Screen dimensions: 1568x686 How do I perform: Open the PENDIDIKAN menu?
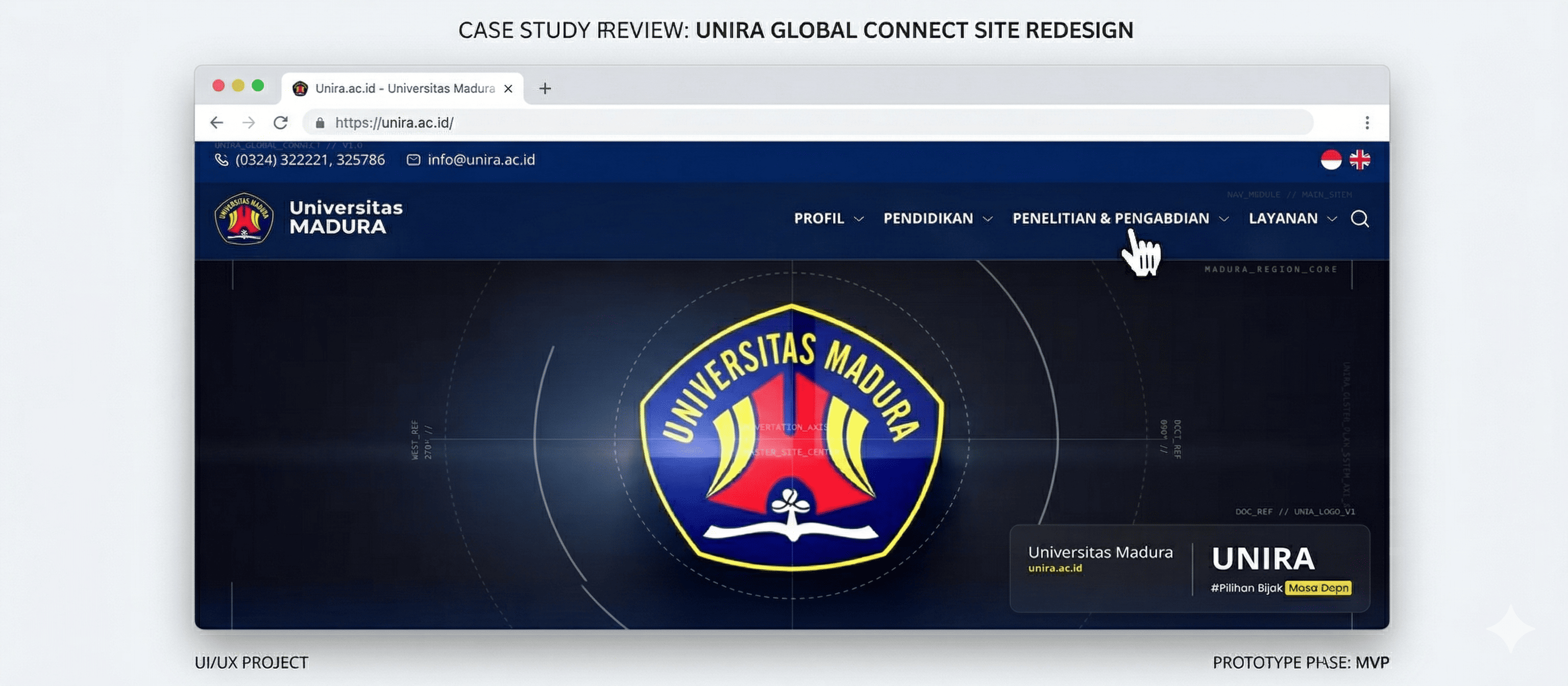[928, 218]
